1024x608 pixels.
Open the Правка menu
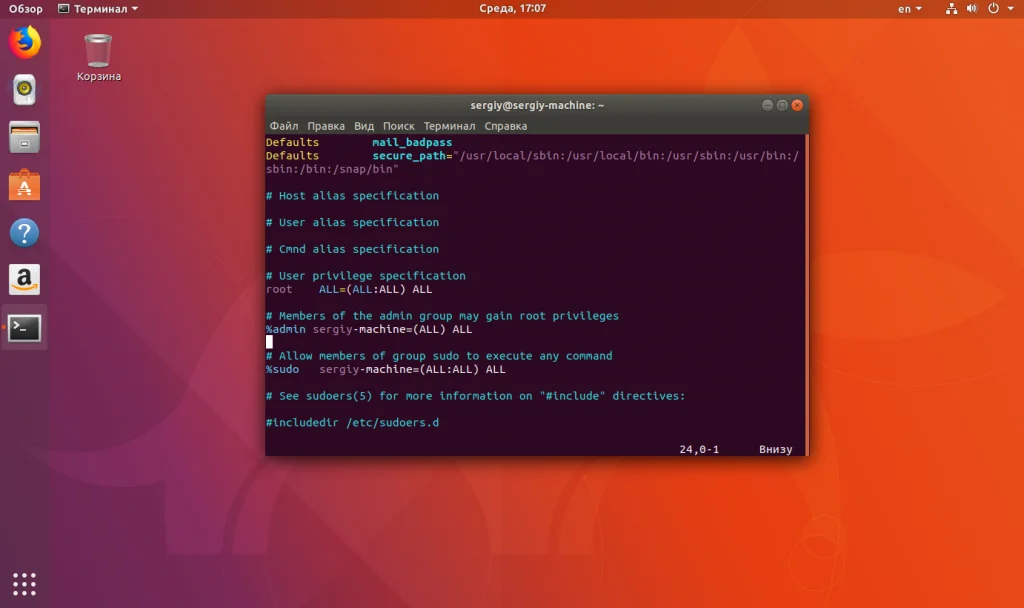[x=326, y=126]
